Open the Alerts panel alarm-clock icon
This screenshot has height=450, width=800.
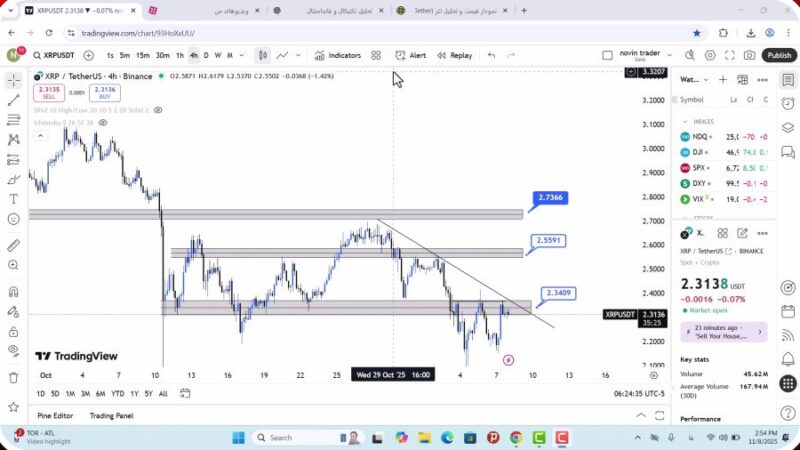[x=788, y=103]
